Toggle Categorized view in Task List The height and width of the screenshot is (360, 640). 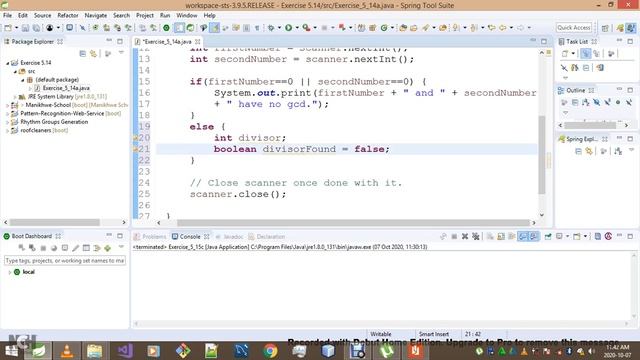tap(586, 53)
